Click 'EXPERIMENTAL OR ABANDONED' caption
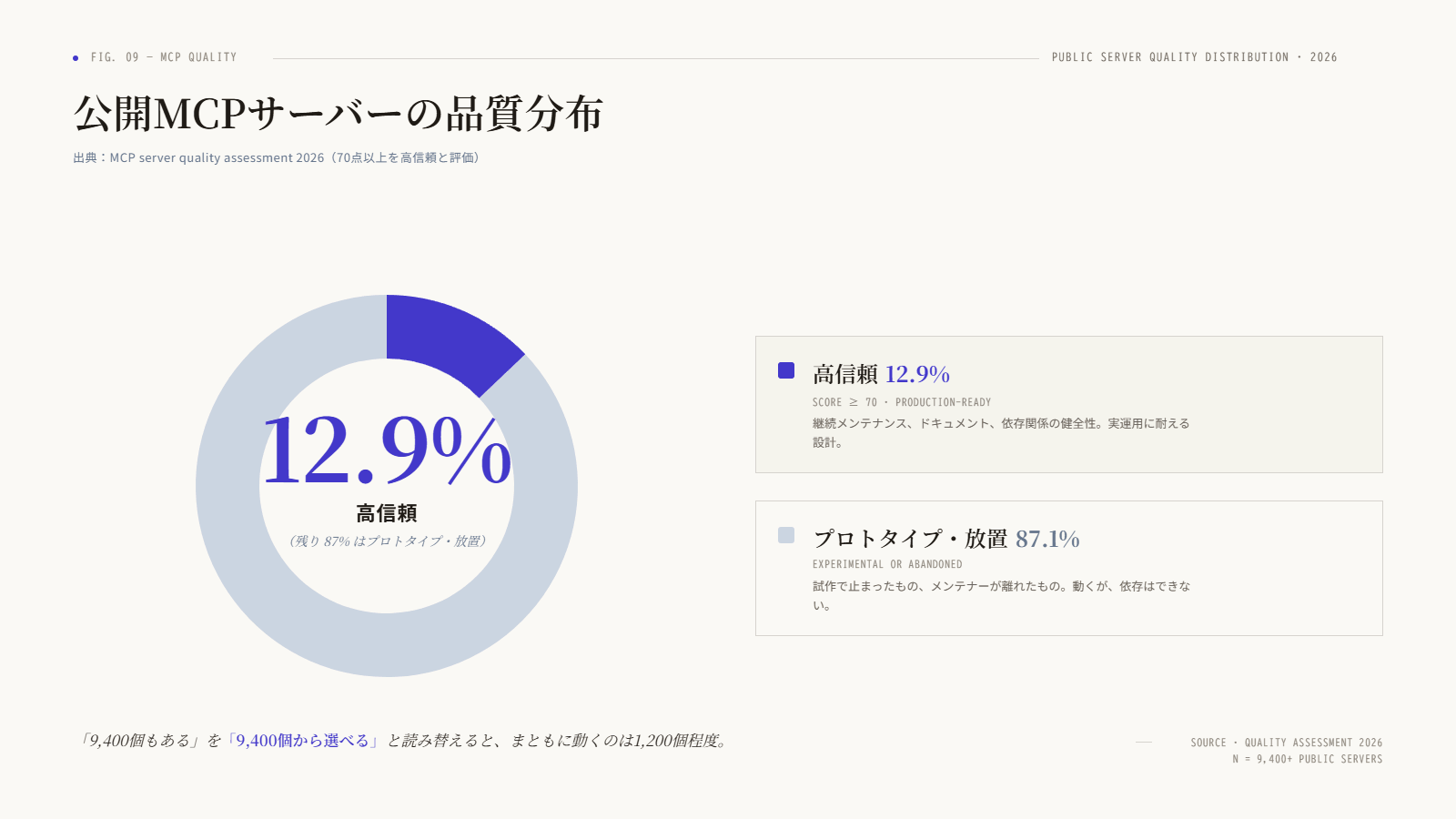 click(x=887, y=564)
